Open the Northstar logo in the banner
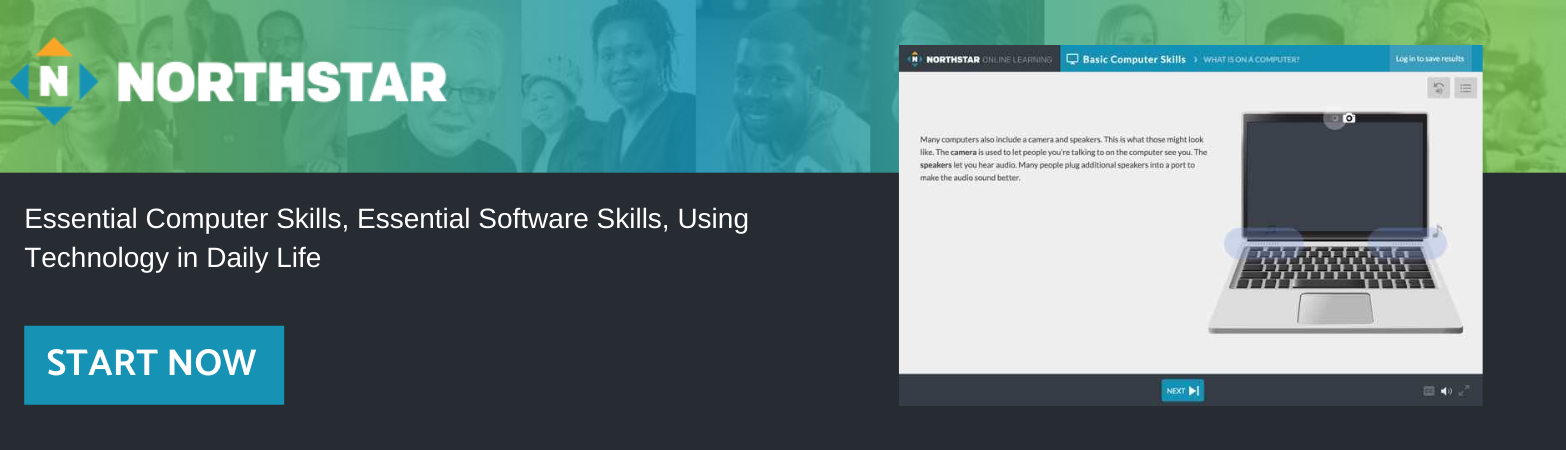 pos(228,82)
